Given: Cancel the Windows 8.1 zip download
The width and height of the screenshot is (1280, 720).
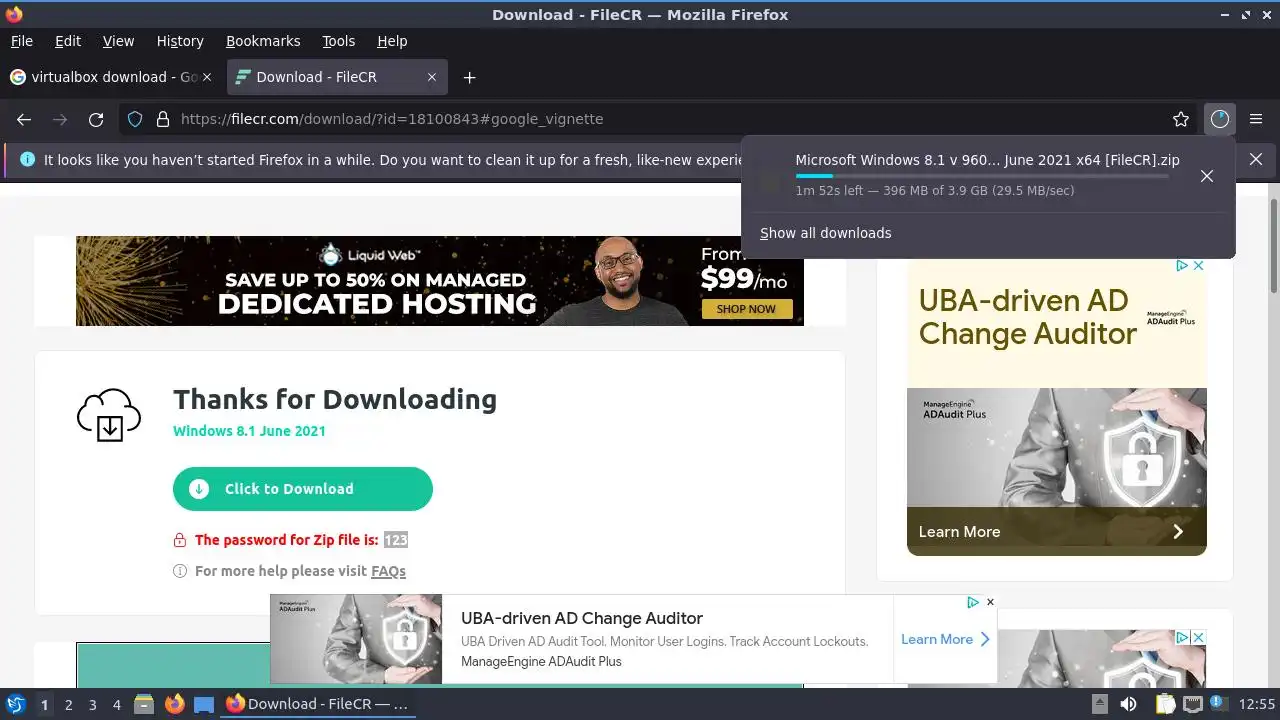Looking at the screenshot, I should (1207, 176).
